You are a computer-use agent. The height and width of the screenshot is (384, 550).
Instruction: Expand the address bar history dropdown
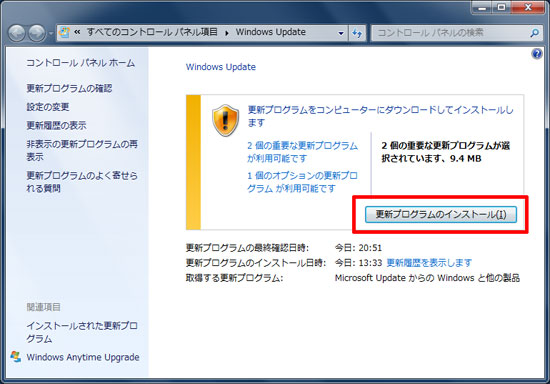point(341,33)
